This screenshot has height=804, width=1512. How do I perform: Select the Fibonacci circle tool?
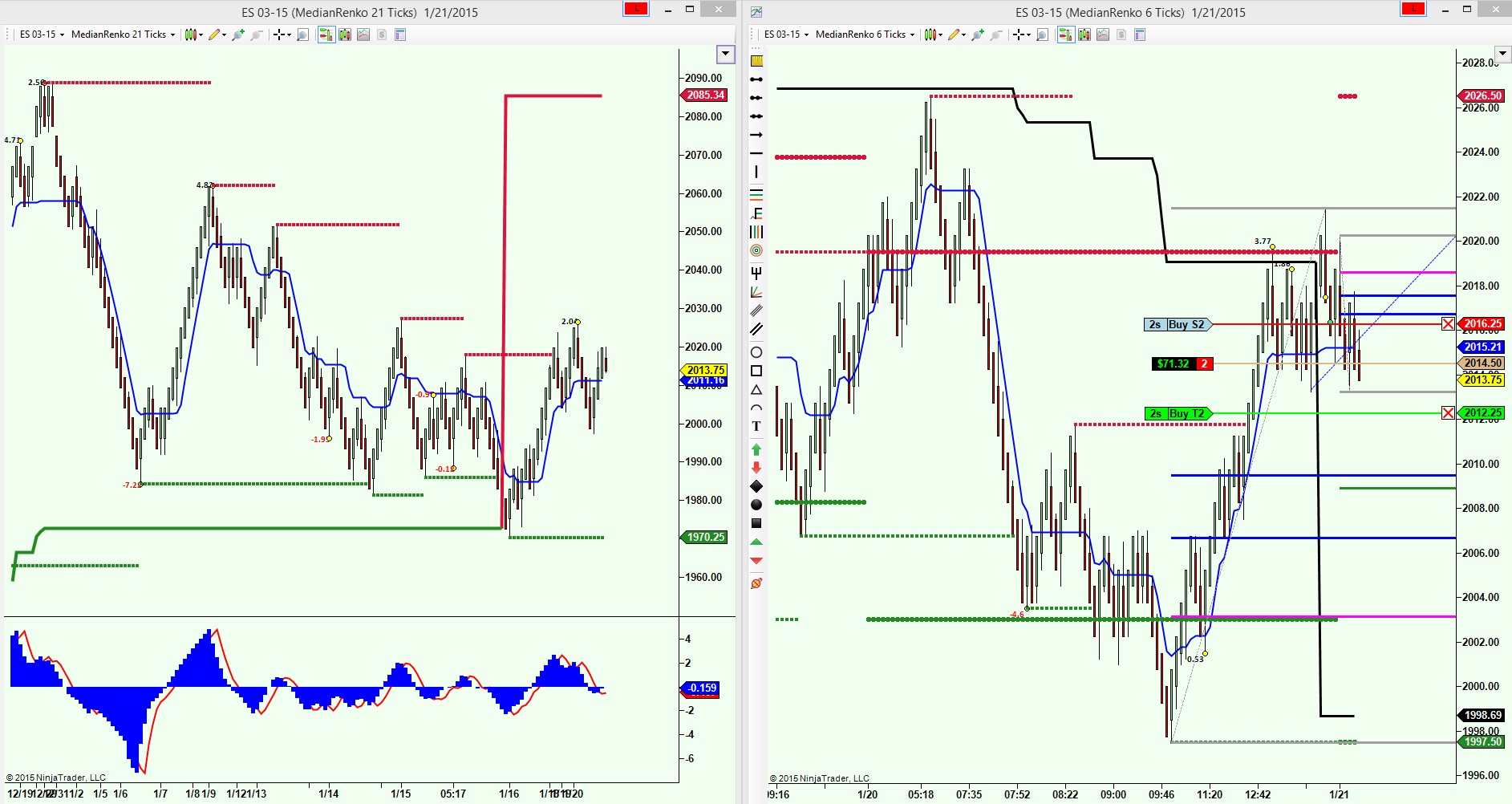click(x=756, y=250)
